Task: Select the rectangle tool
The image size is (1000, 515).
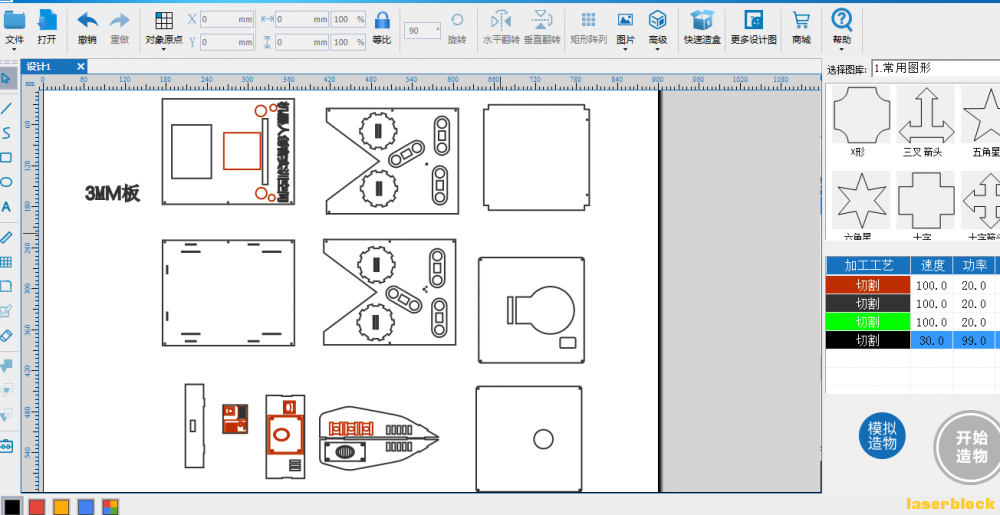Action: tap(6, 157)
